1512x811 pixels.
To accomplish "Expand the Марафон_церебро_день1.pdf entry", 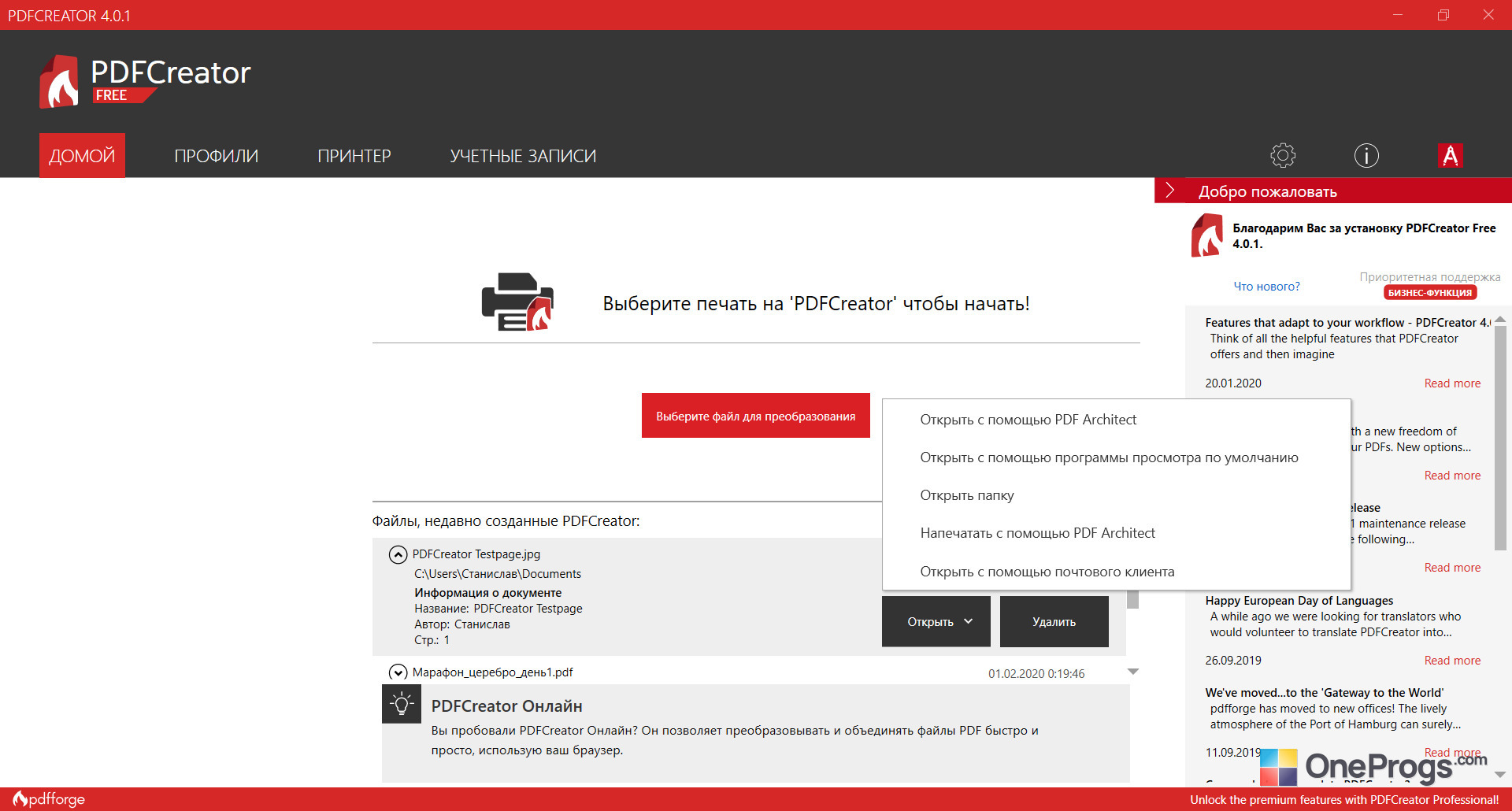I will (398, 672).
